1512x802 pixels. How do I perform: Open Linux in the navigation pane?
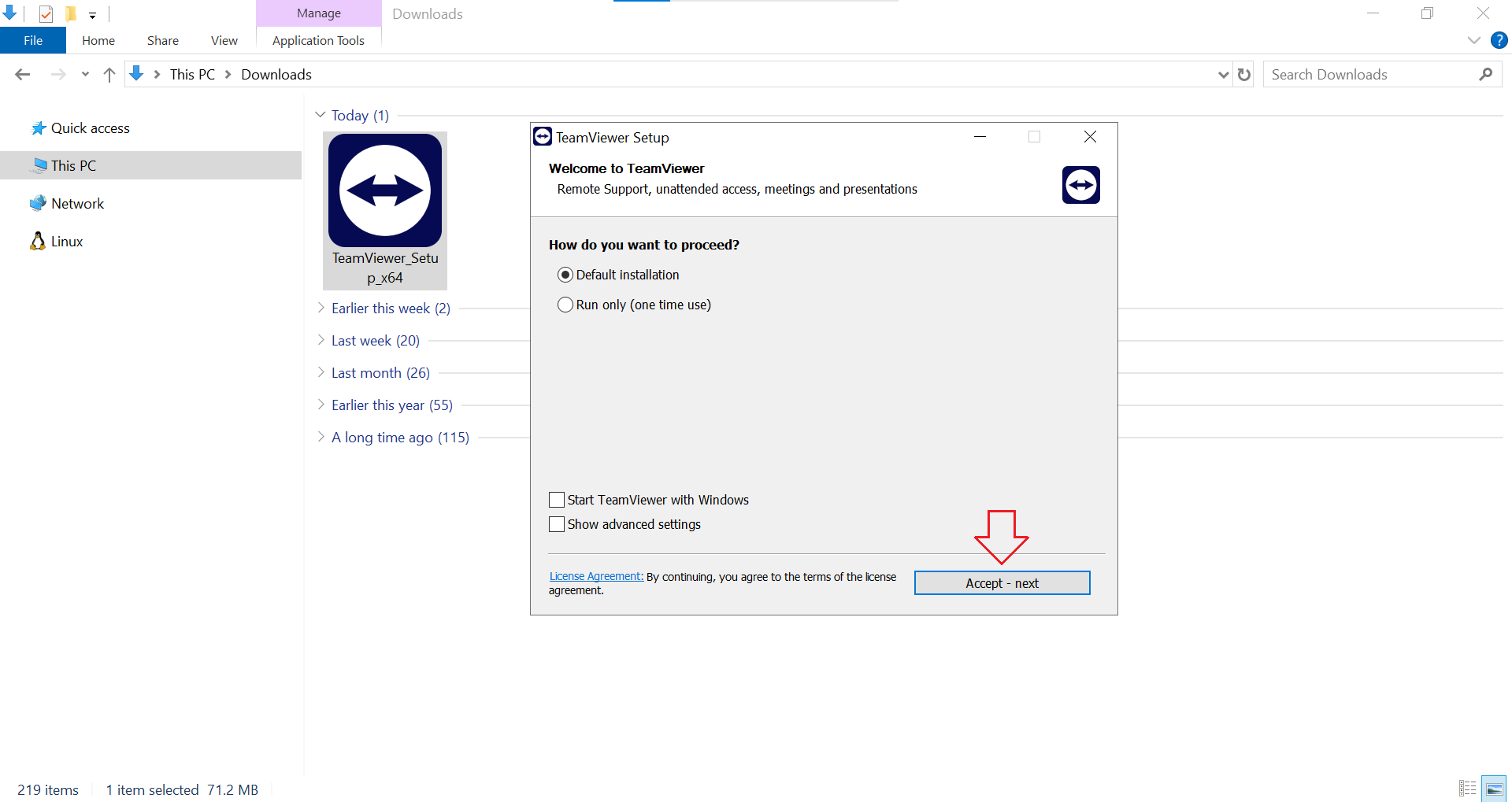click(x=66, y=242)
